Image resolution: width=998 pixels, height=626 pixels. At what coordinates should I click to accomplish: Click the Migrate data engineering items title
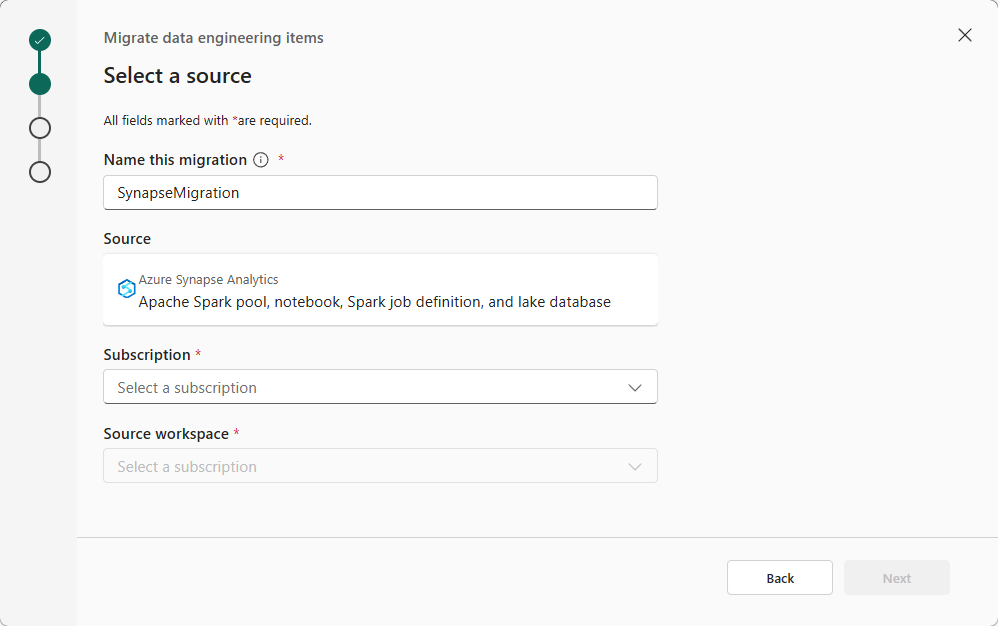[213, 38]
